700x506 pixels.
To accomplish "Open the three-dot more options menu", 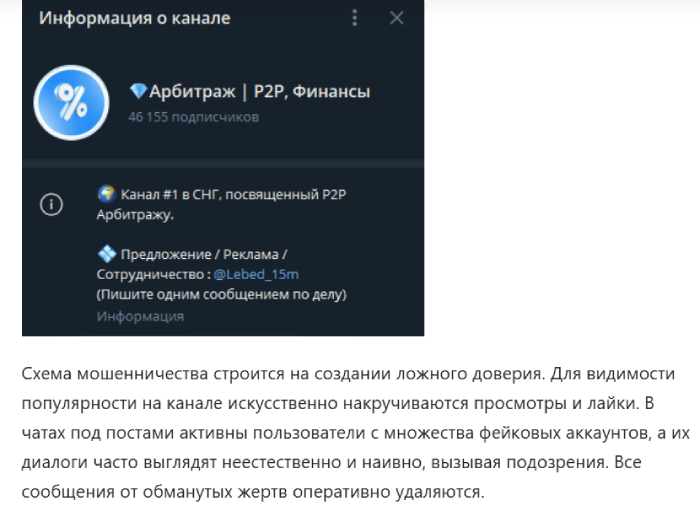I will click(355, 18).
